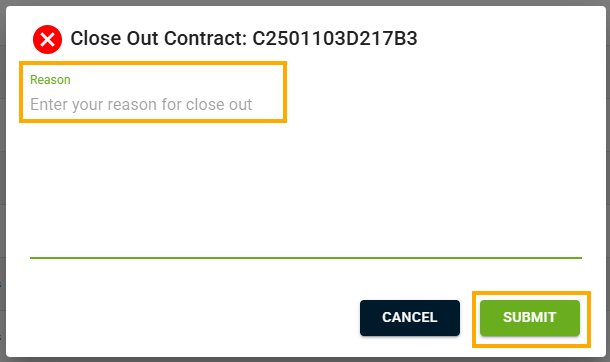This screenshot has width=610, height=362.
Task: Click the dark navy CANCEL button label
Action: tap(410, 317)
